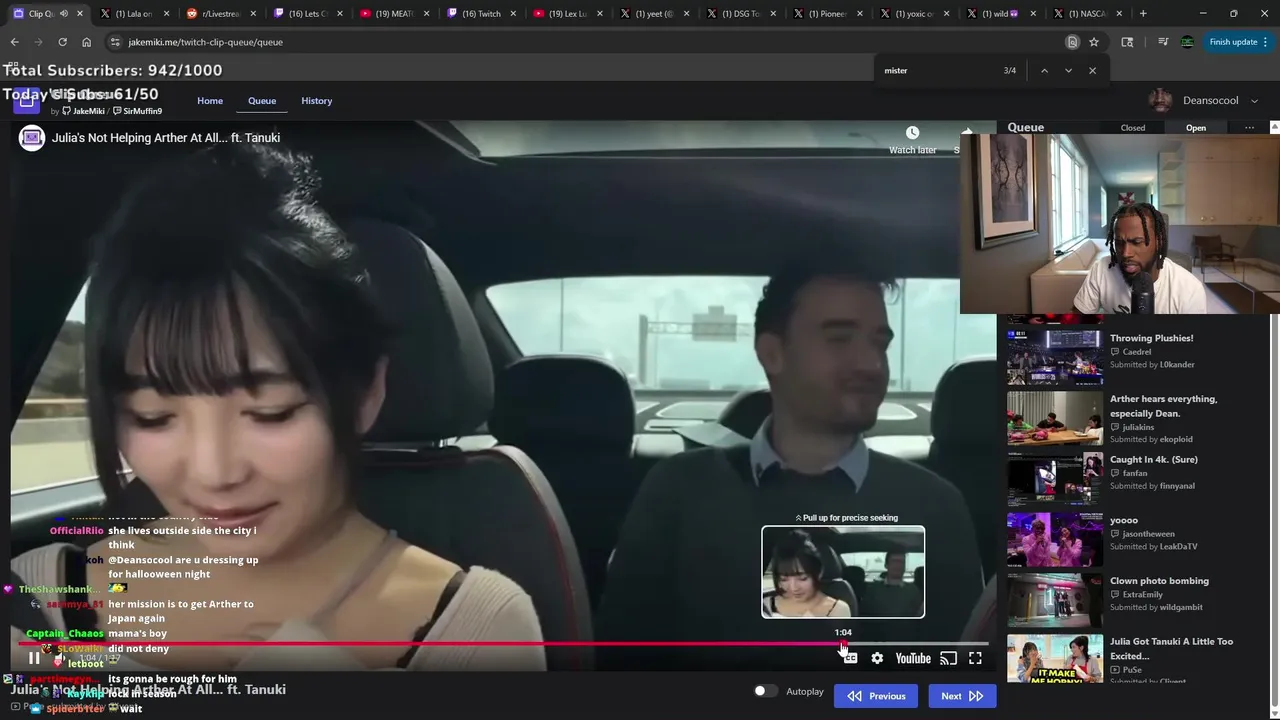Open the 'Clown photo bombing' clip thumbnail
The height and width of the screenshot is (720, 1280).
pos(1055,600)
